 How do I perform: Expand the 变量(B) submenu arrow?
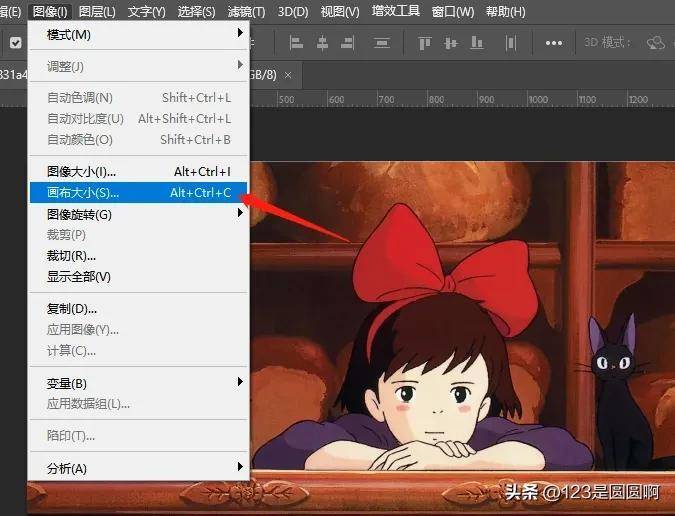(240, 382)
